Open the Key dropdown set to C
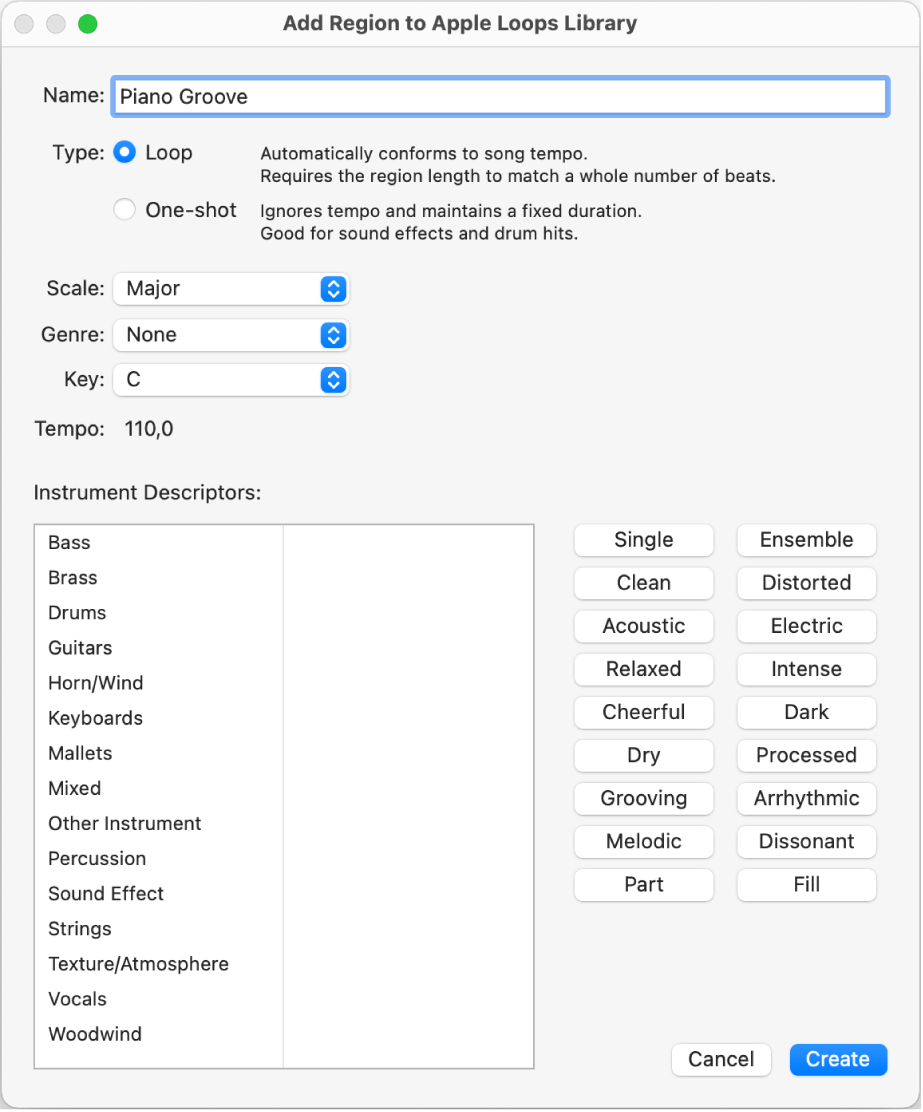 [x=231, y=380]
